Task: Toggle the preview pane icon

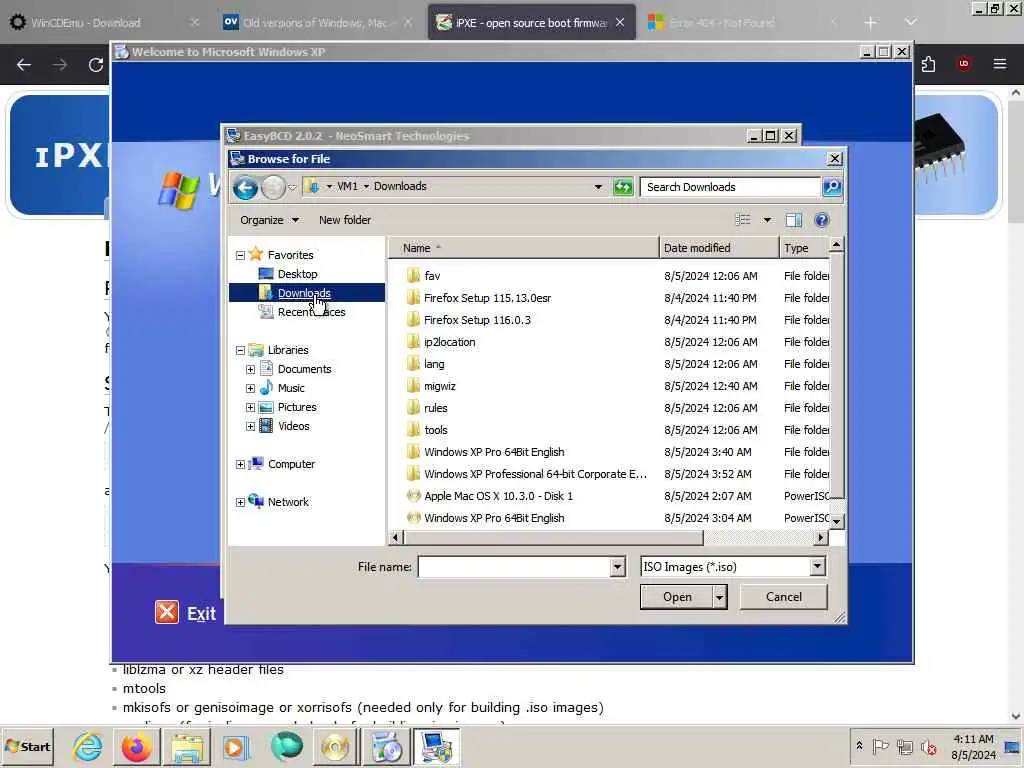Action: click(x=793, y=220)
